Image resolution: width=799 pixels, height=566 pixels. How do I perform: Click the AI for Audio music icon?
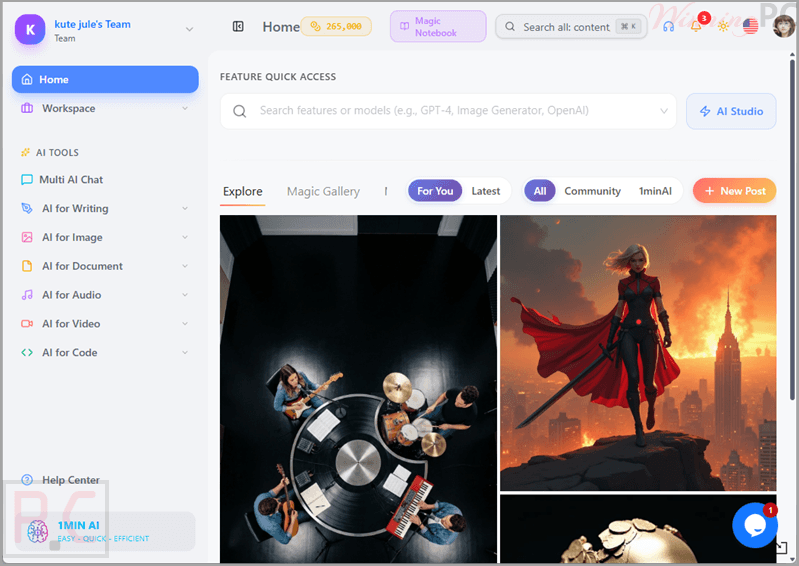pyautogui.click(x=27, y=295)
